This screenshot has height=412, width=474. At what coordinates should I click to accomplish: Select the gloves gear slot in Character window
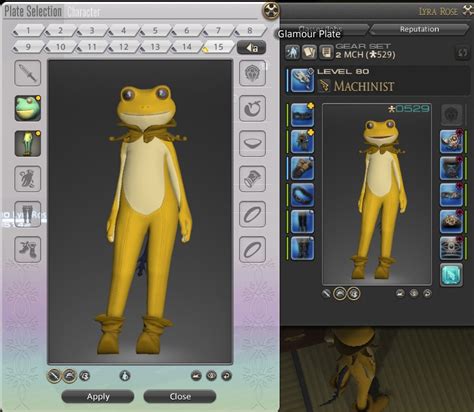coord(302,168)
